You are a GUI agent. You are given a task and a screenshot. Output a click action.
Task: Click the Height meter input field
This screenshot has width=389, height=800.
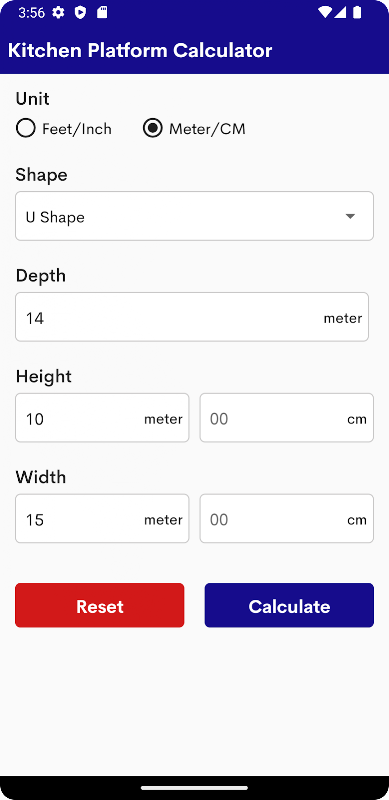[x=102, y=417]
